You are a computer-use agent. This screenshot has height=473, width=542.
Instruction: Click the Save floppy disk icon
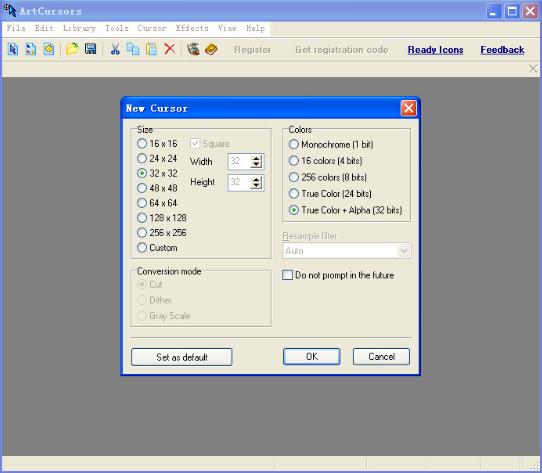tap(91, 49)
